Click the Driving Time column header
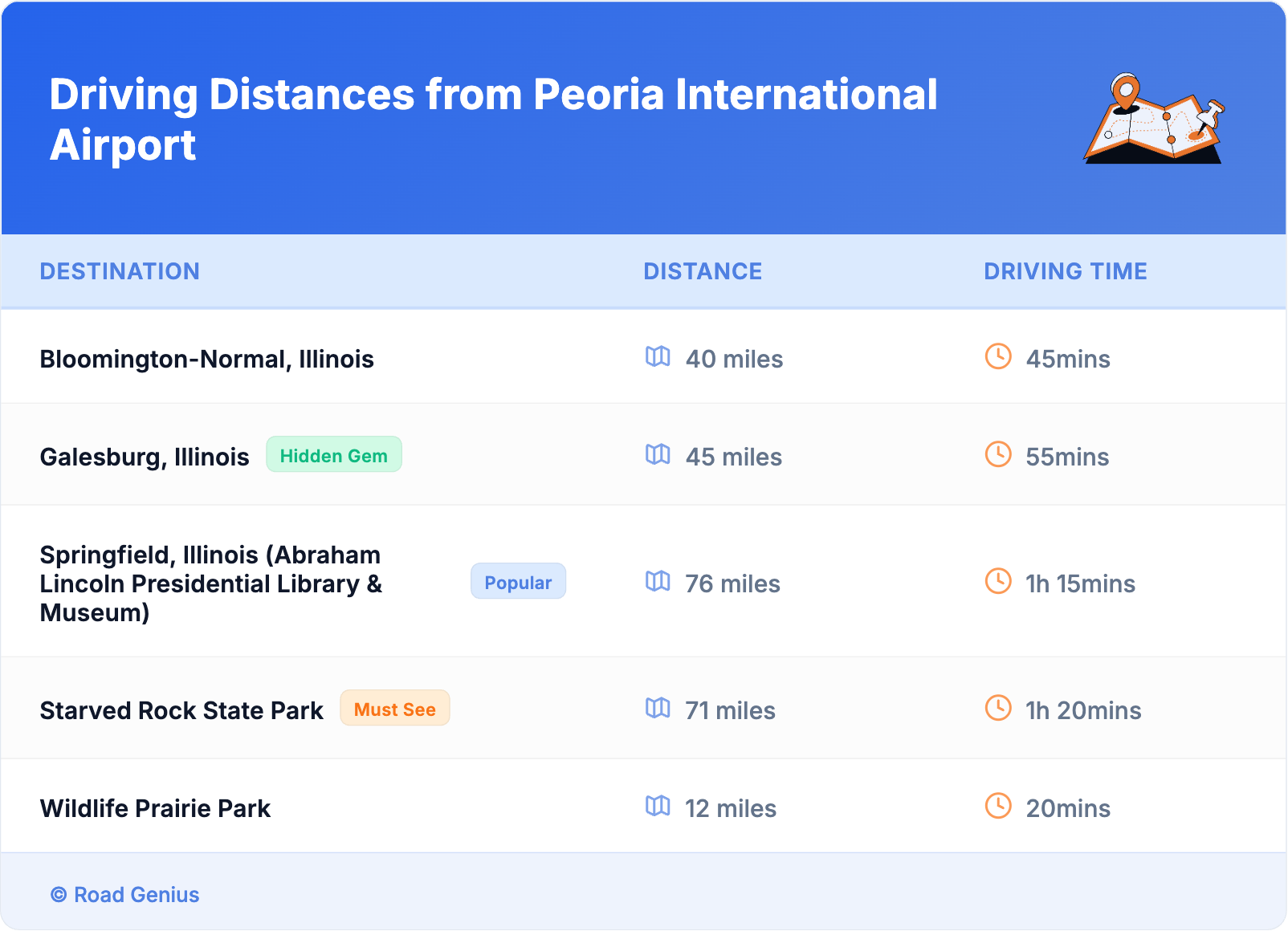 [1065, 271]
